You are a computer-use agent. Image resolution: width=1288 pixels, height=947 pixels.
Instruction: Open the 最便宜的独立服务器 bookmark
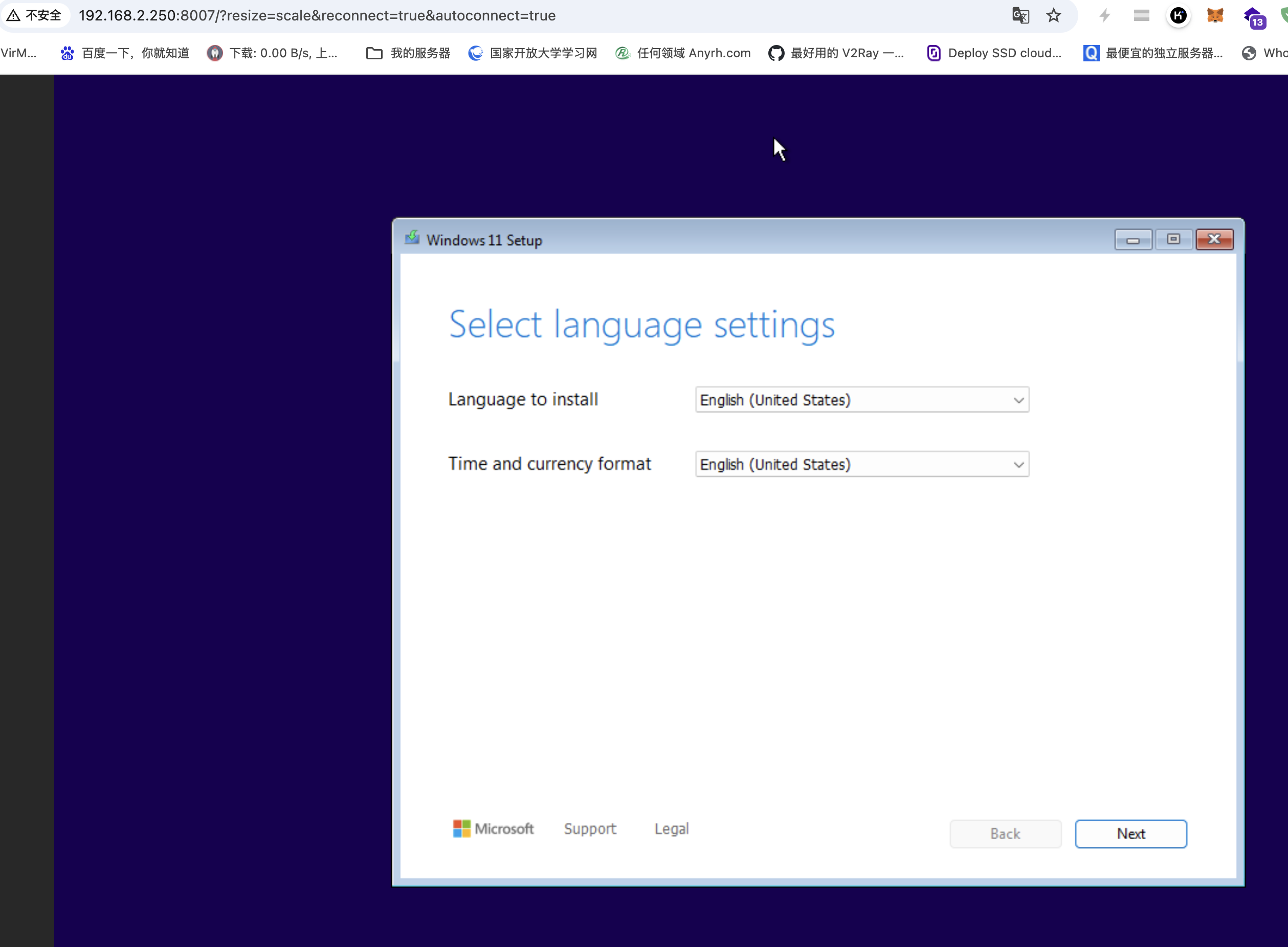point(1152,53)
